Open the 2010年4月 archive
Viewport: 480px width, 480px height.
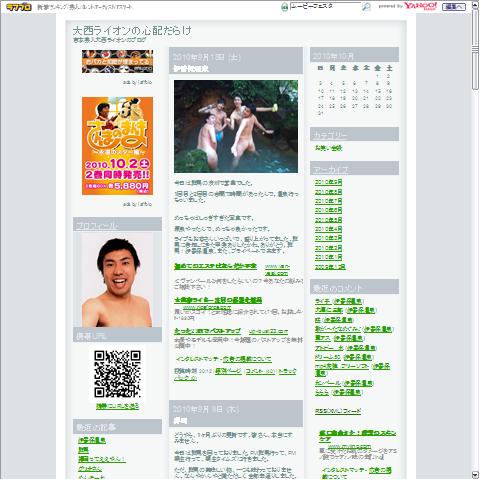(x=328, y=229)
